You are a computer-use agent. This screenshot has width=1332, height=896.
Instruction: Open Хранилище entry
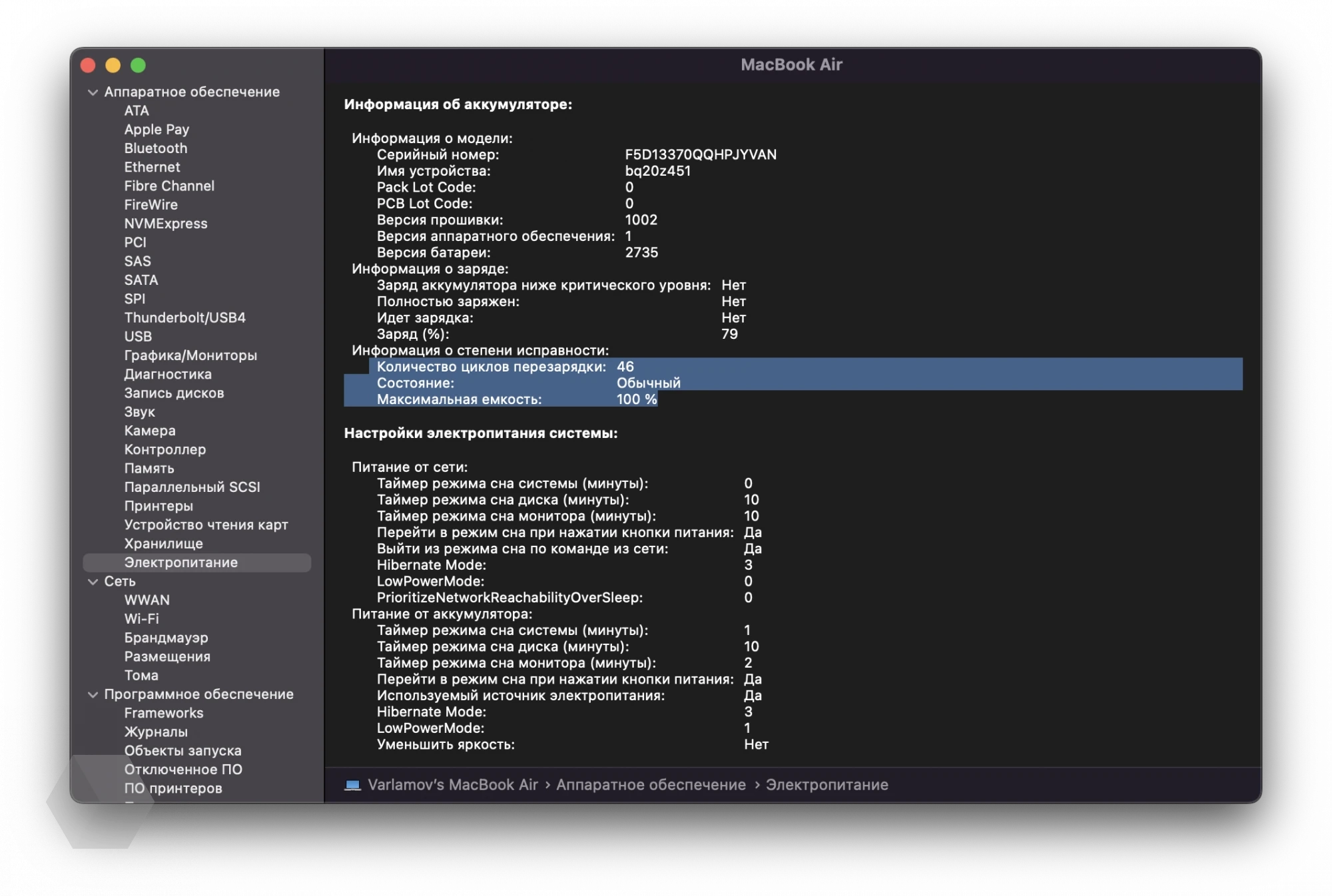[x=164, y=544]
